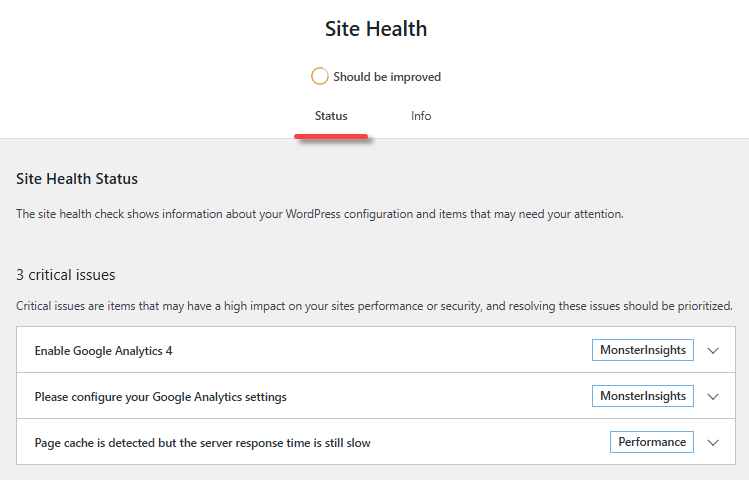This screenshot has height=480, width=749.
Task: Click the Should be improved status label
Action: point(387,77)
